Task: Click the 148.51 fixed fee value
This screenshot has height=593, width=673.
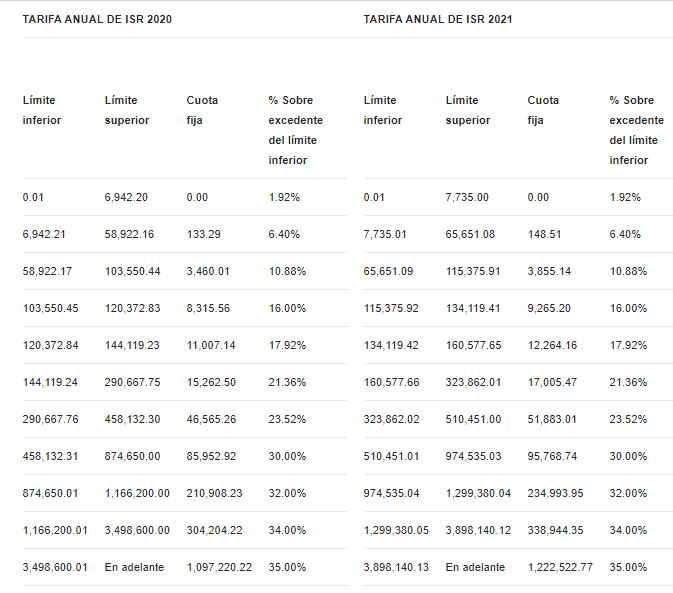Action: tap(544, 234)
